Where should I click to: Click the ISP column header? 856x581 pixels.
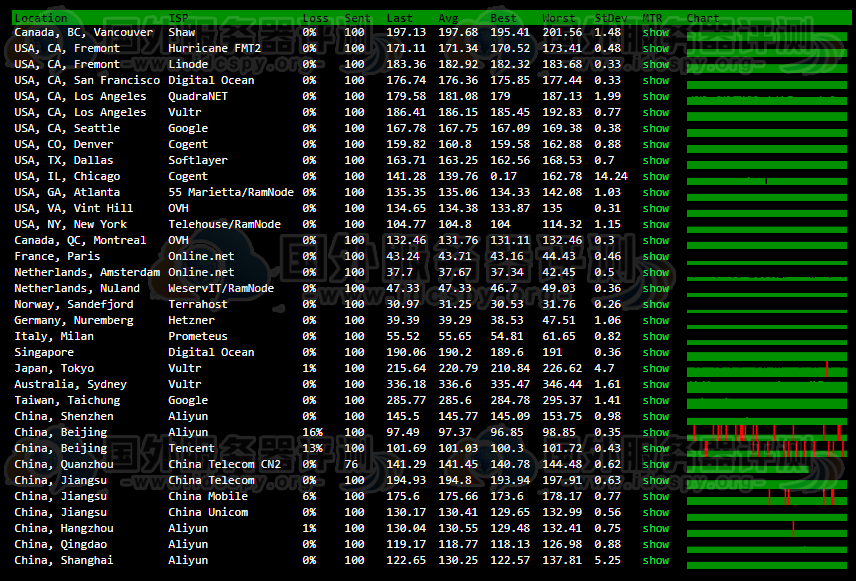click(x=178, y=18)
